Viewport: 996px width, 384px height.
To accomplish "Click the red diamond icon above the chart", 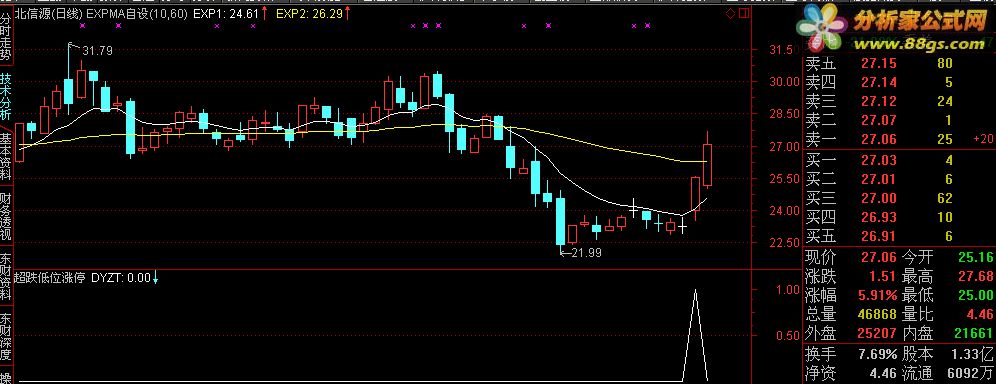I will coord(730,12).
